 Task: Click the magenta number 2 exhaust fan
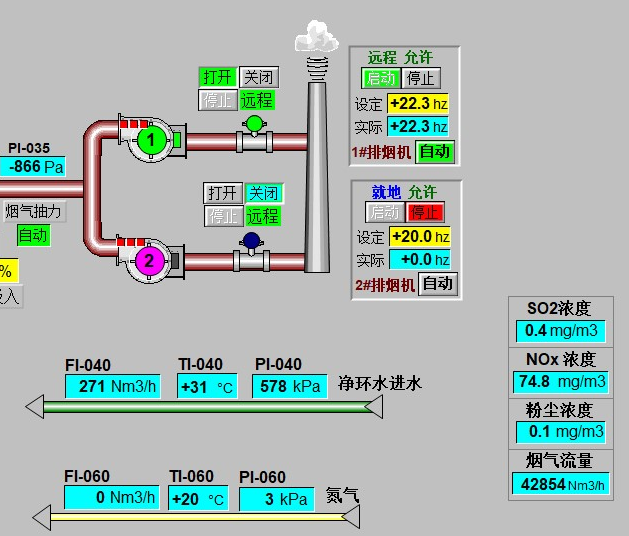[x=149, y=261]
